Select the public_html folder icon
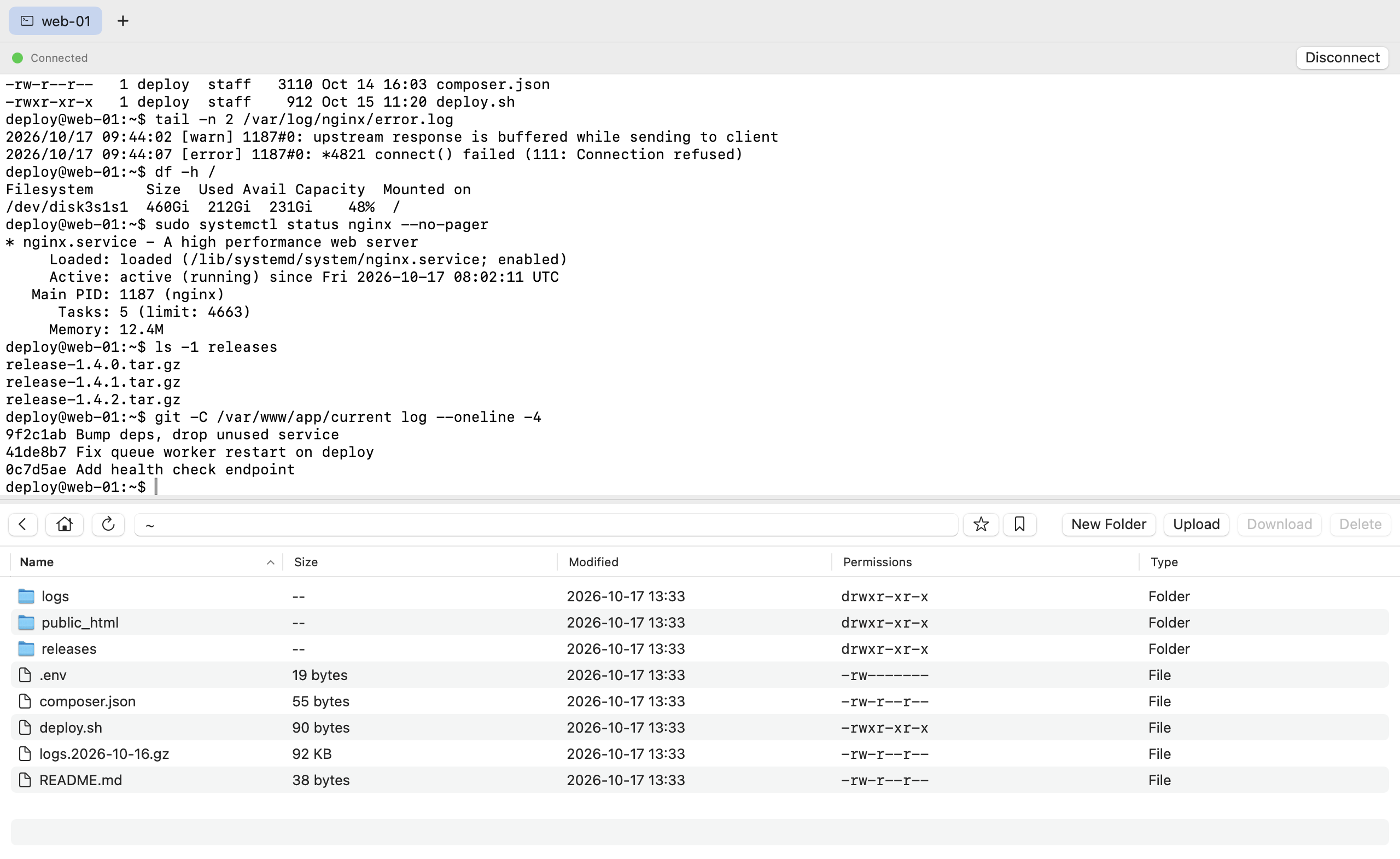The image size is (1400, 859). pos(26,622)
